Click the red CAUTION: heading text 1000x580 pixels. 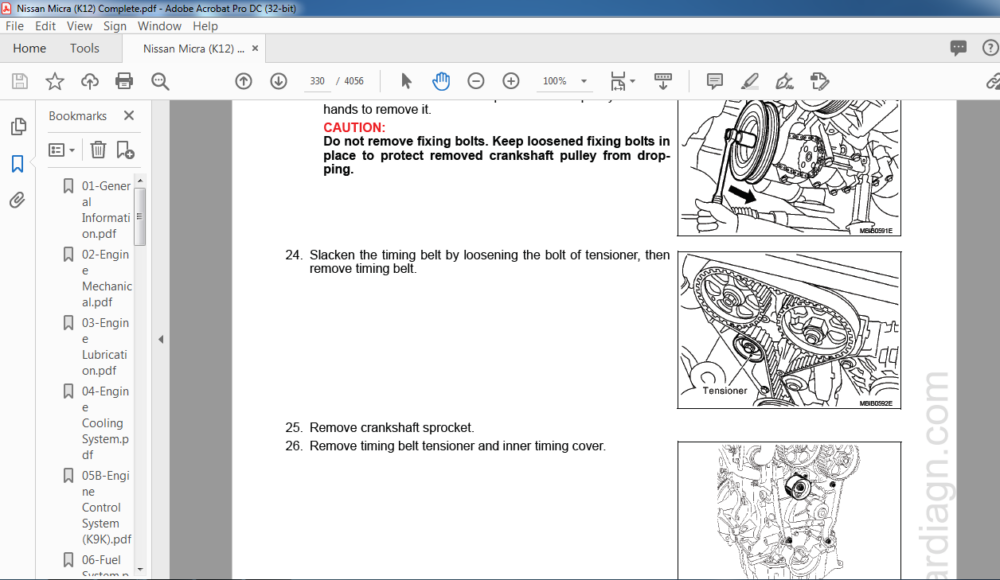pos(354,128)
